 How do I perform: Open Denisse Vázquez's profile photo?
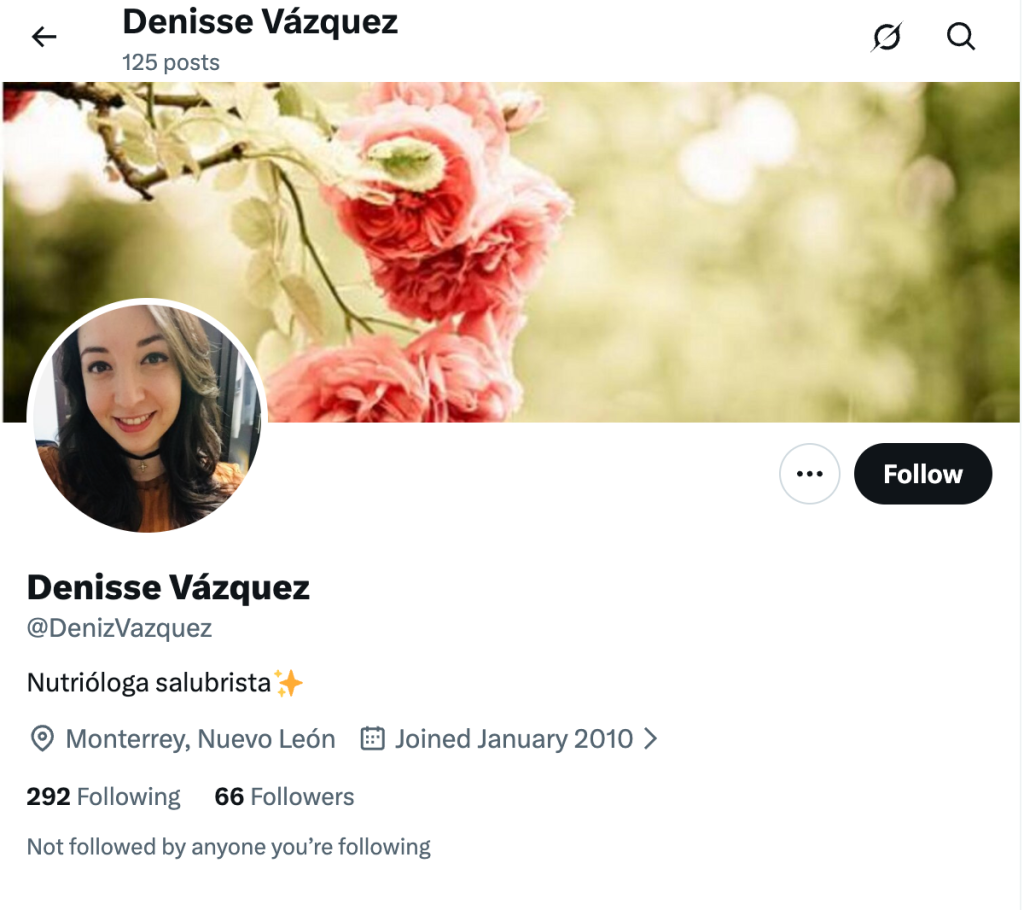click(148, 416)
